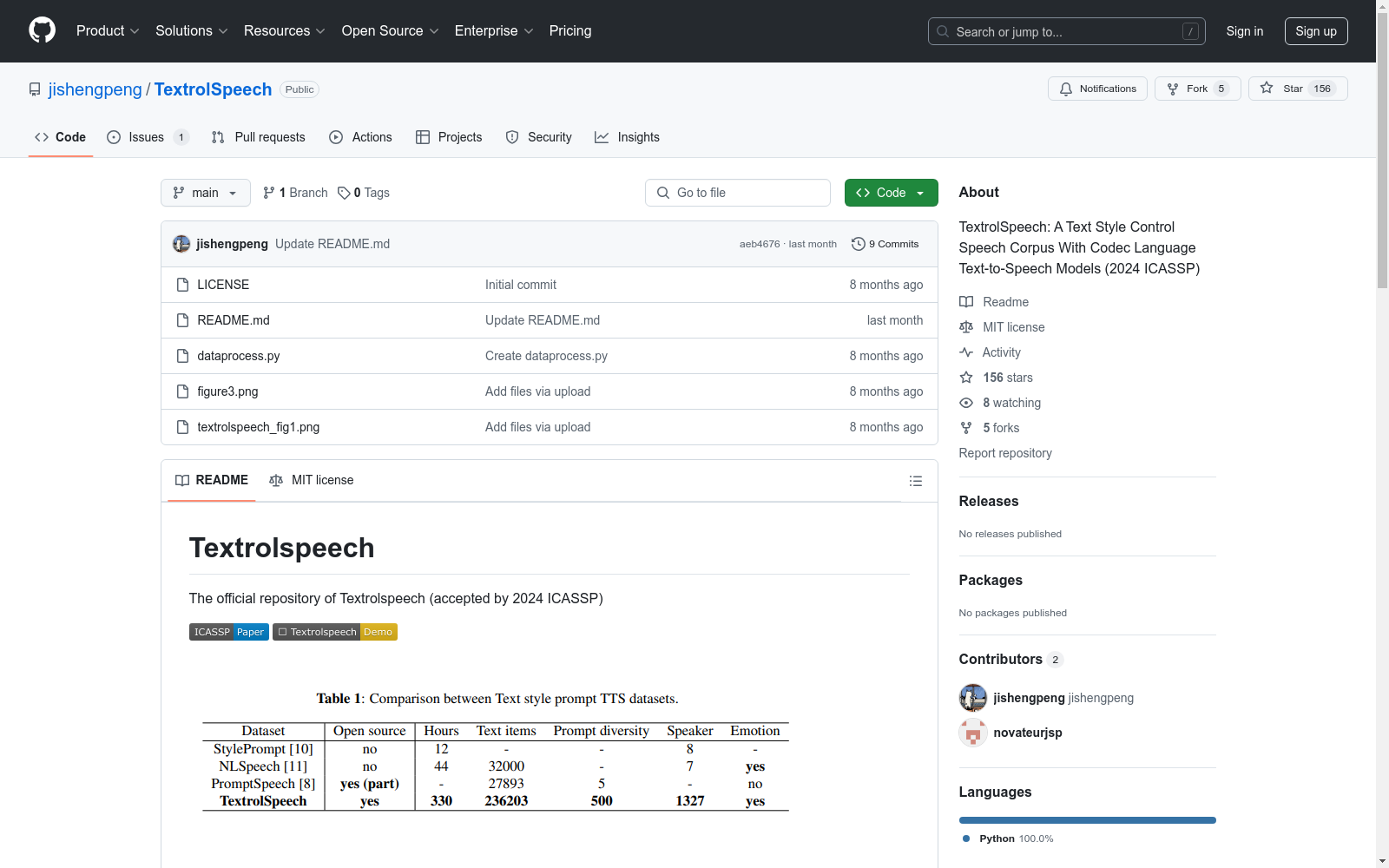Click the repository icon beside jishengpeng
The height and width of the screenshot is (868, 1389).
[x=35, y=89]
